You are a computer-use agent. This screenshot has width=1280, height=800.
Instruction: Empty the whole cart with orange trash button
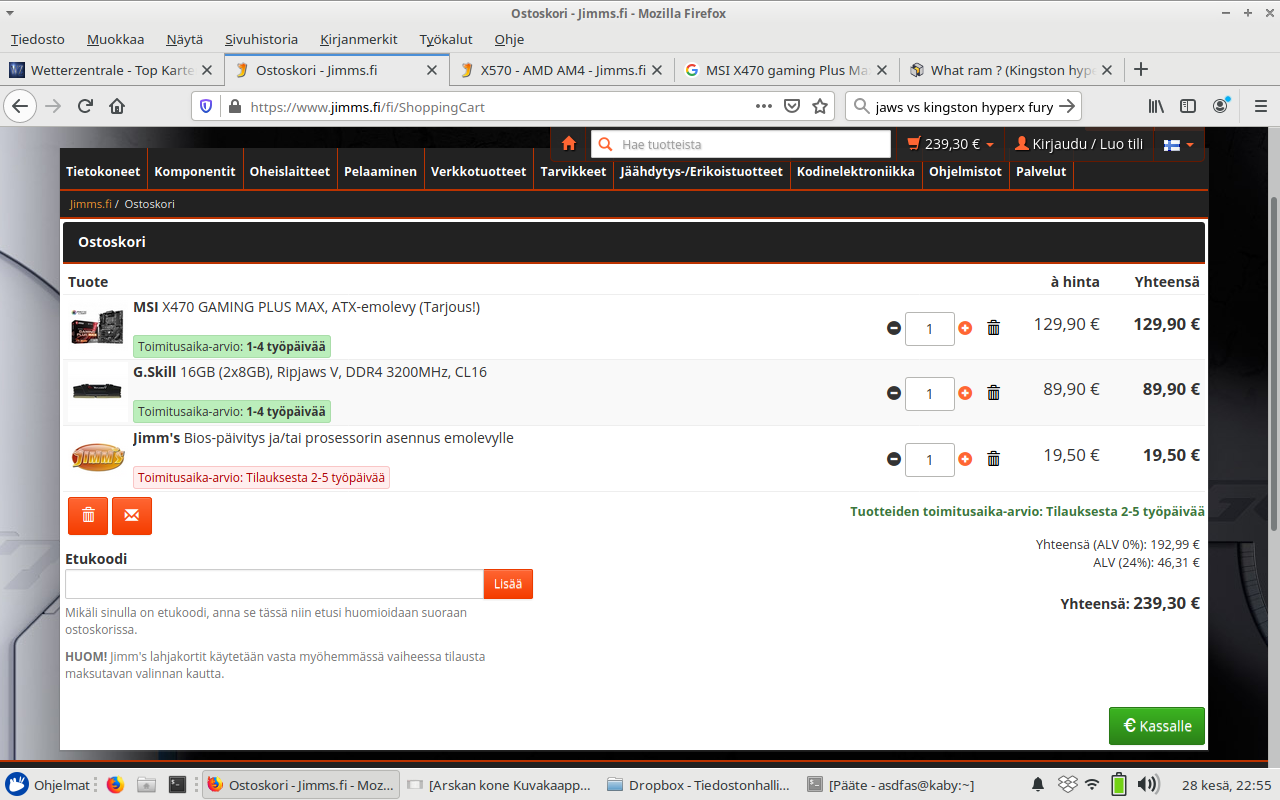click(88, 515)
